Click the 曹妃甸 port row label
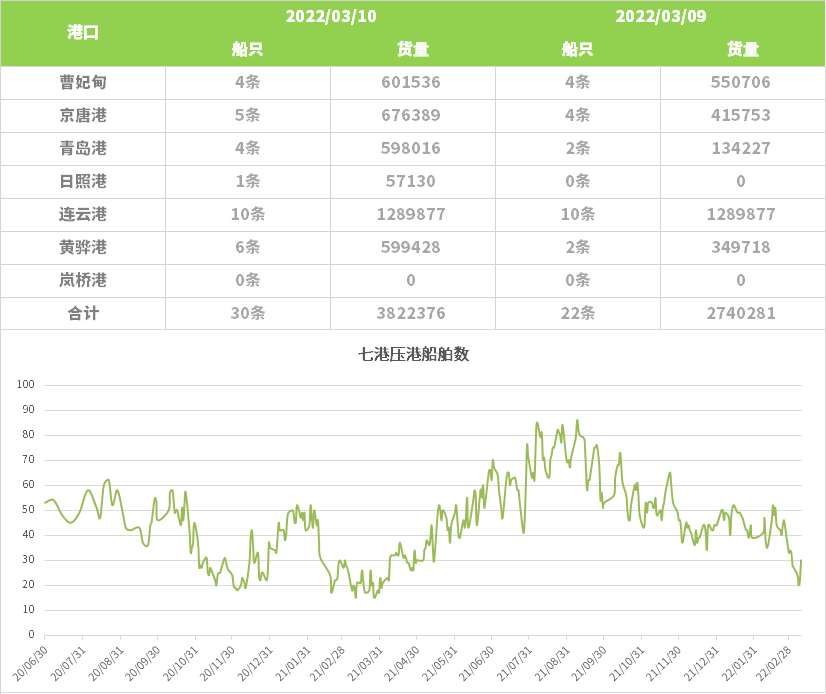The image size is (826, 694). (83, 83)
